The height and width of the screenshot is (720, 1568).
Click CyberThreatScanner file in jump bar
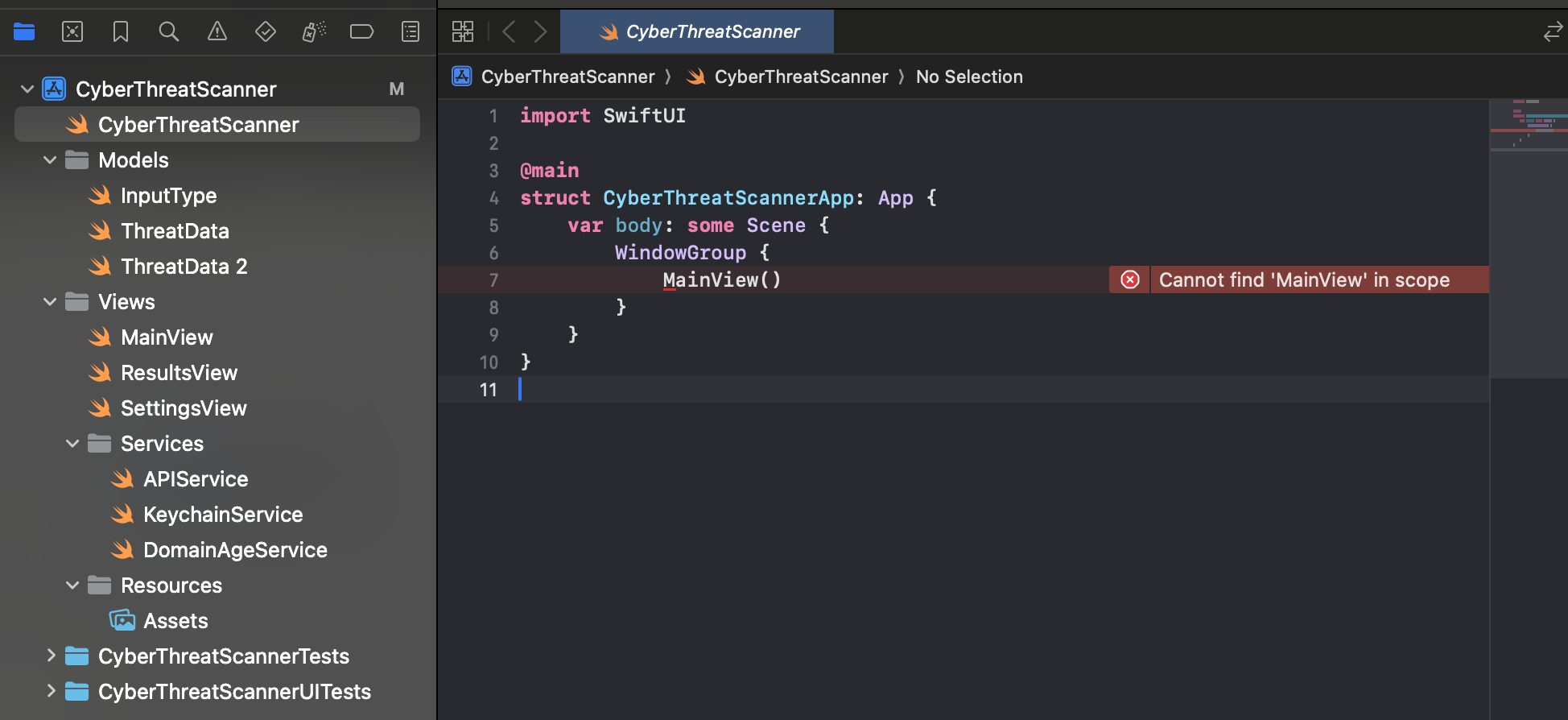click(x=801, y=77)
